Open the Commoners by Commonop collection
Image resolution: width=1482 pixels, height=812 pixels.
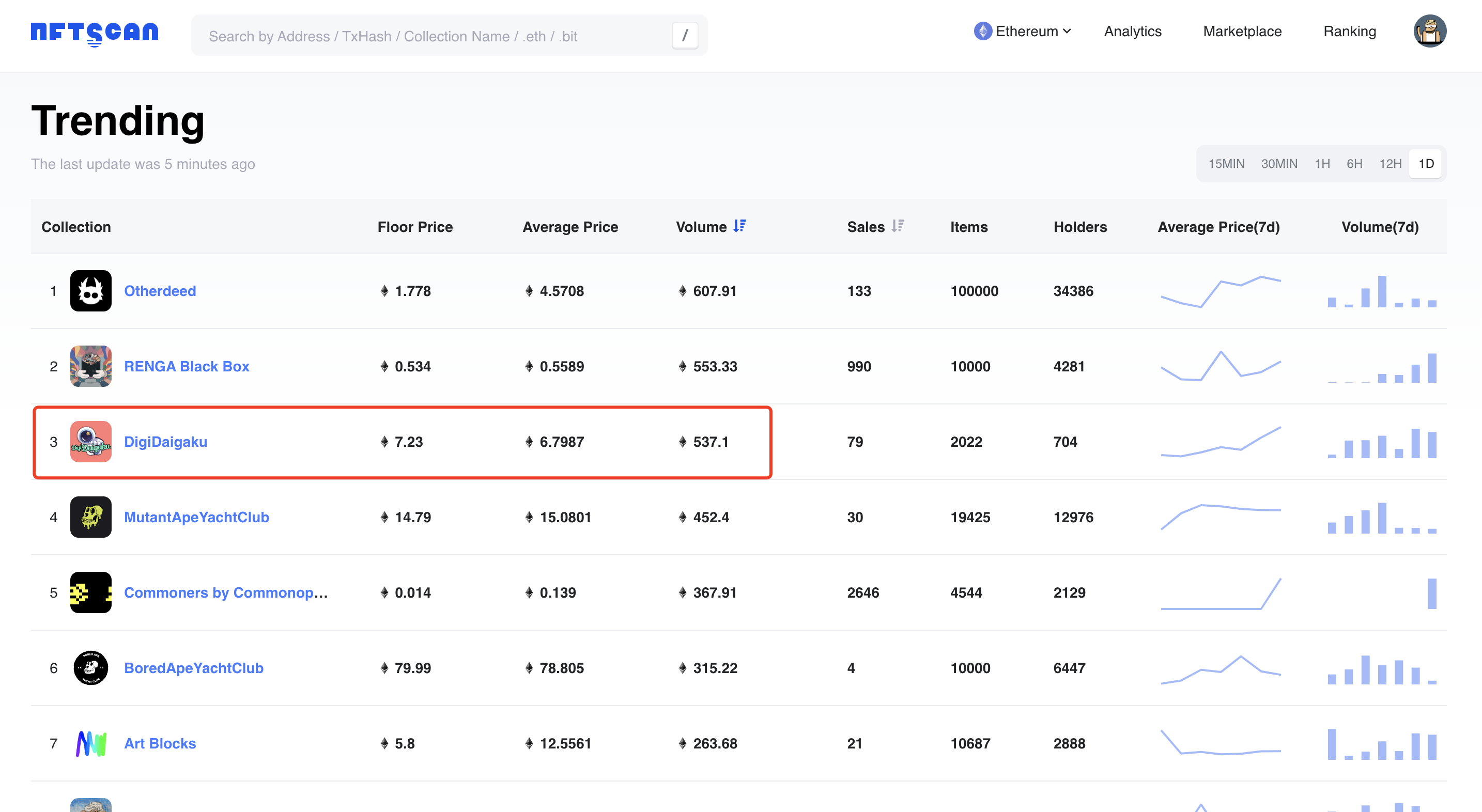(x=225, y=592)
